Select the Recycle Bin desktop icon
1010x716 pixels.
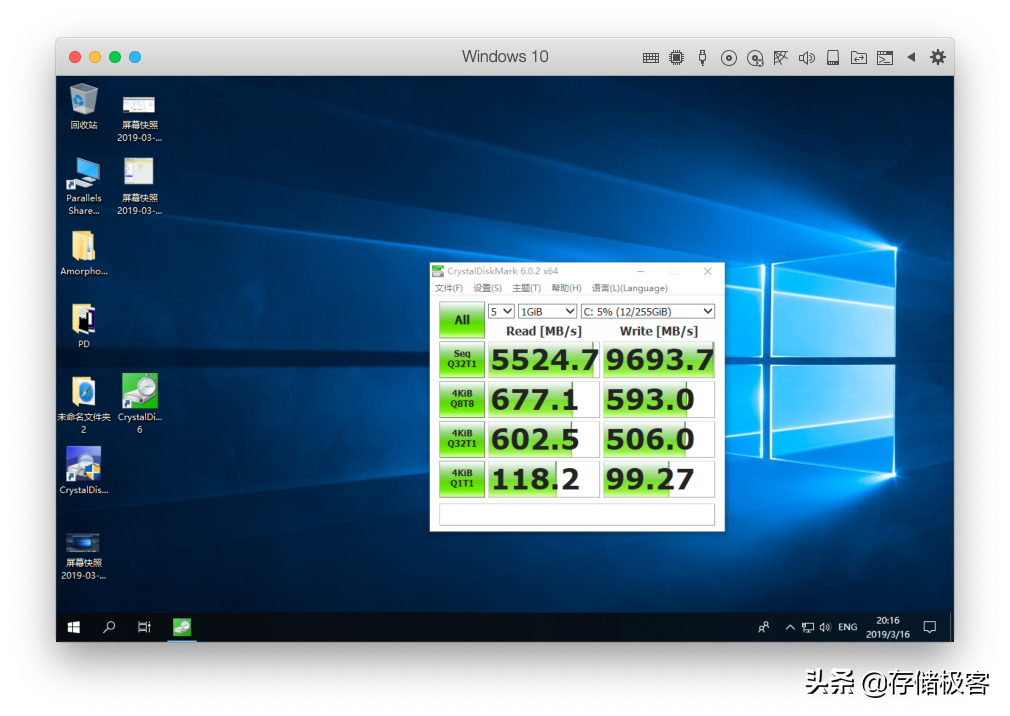84,107
